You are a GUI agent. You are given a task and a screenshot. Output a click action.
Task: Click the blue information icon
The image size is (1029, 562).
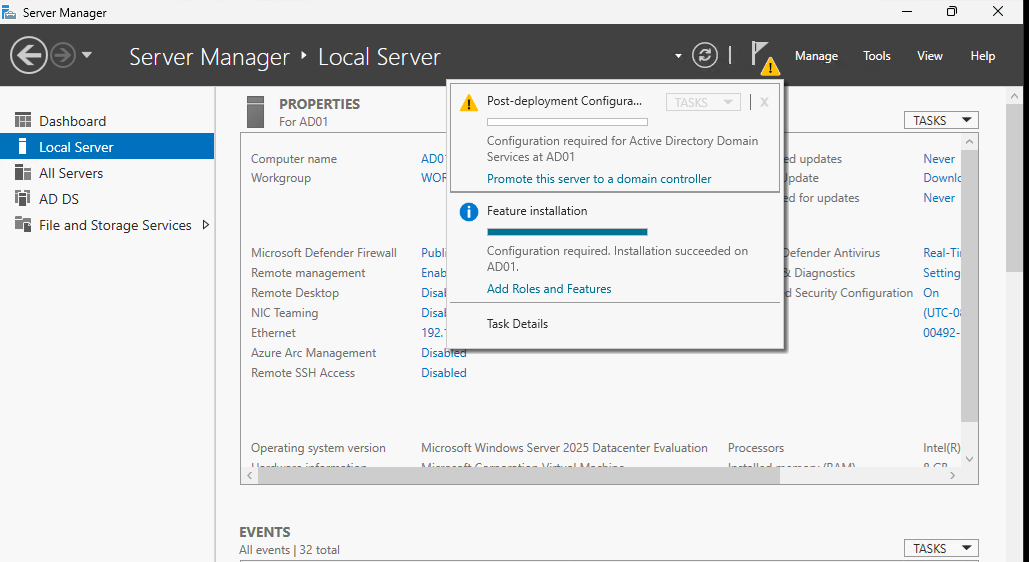(469, 212)
